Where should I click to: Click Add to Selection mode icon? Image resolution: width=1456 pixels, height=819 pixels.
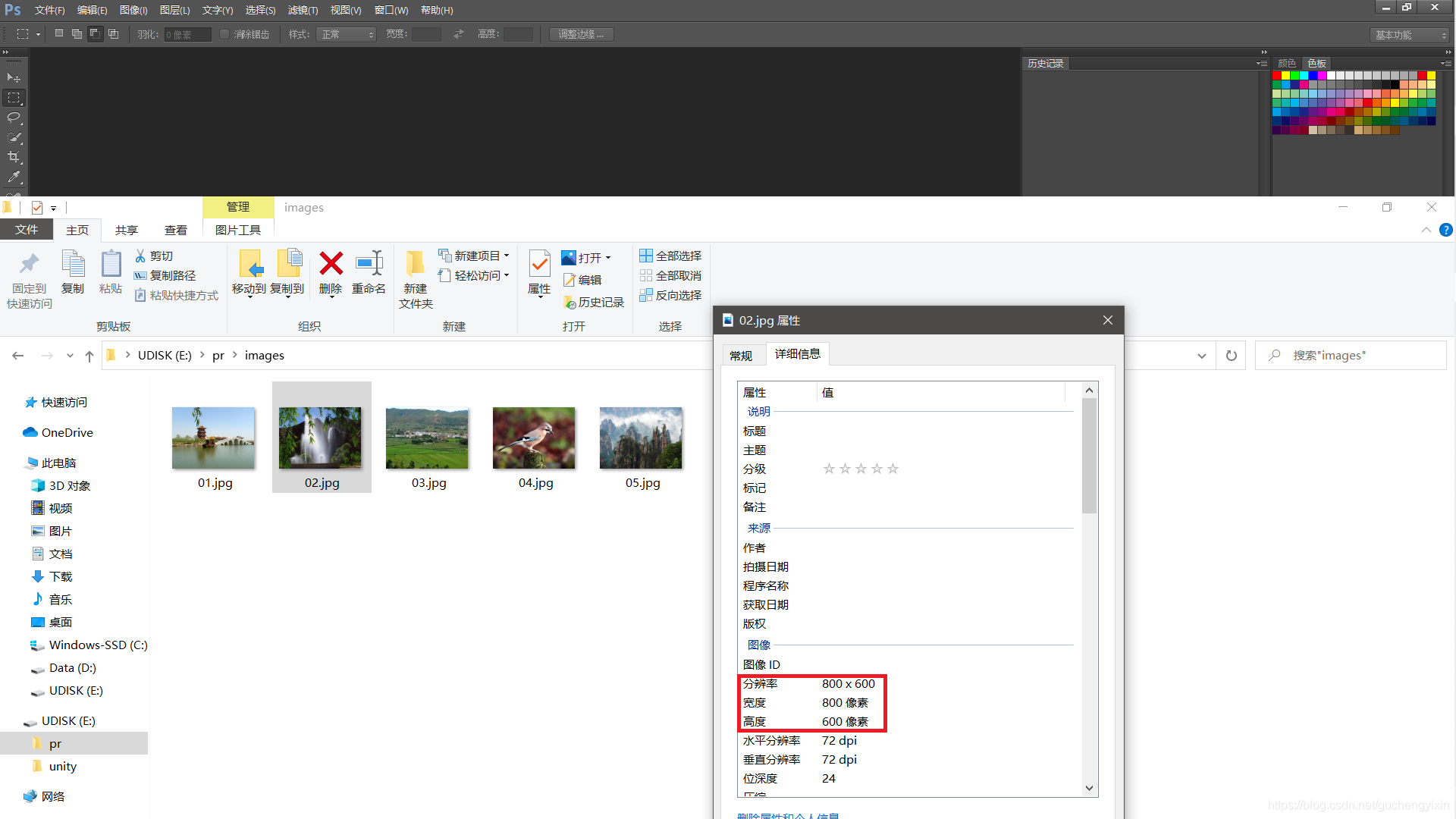(x=77, y=34)
